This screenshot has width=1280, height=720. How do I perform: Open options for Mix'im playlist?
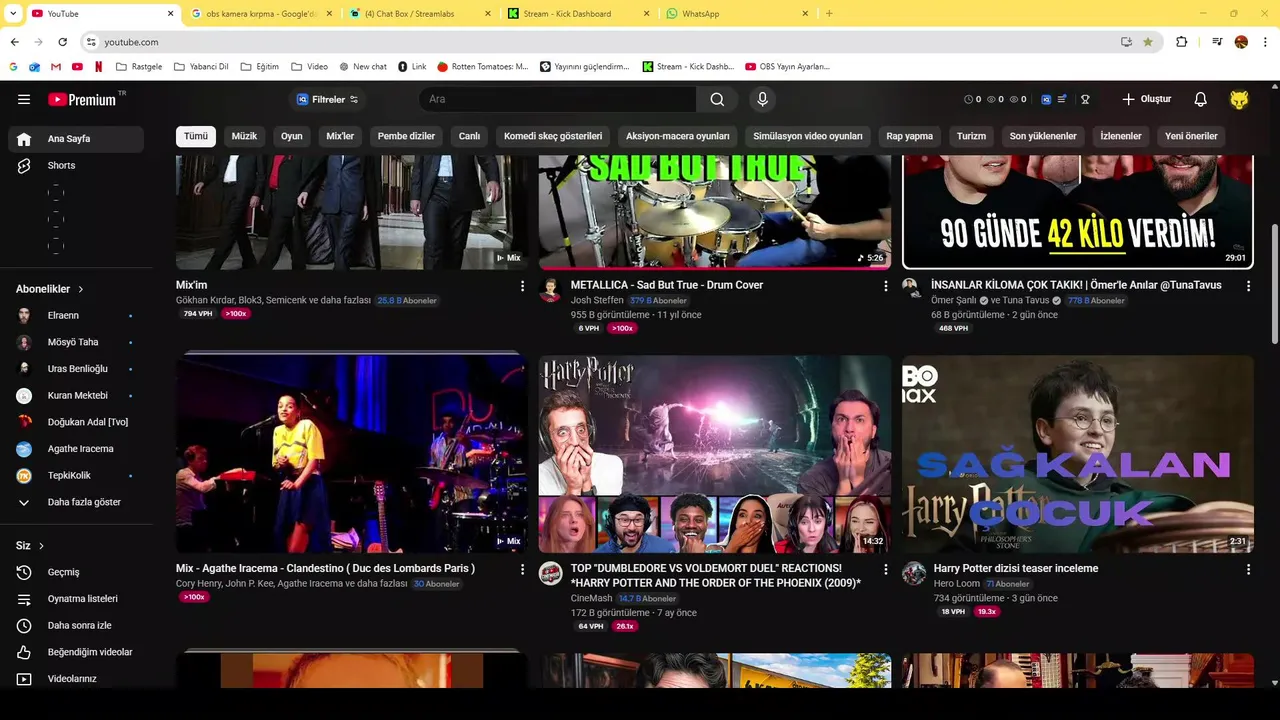click(x=522, y=286)
